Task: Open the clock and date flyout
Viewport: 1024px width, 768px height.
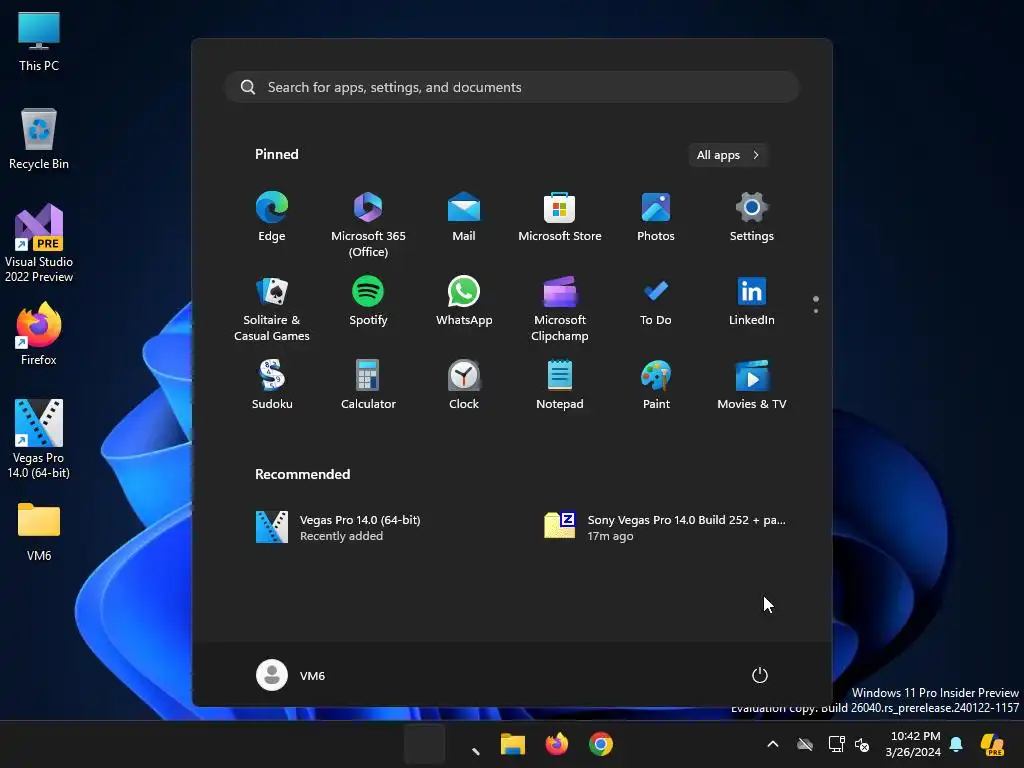Action: pos(914,744)
